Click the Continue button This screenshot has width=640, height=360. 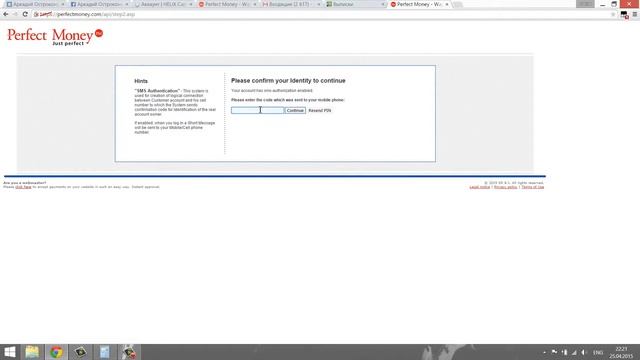click(295, 110)
